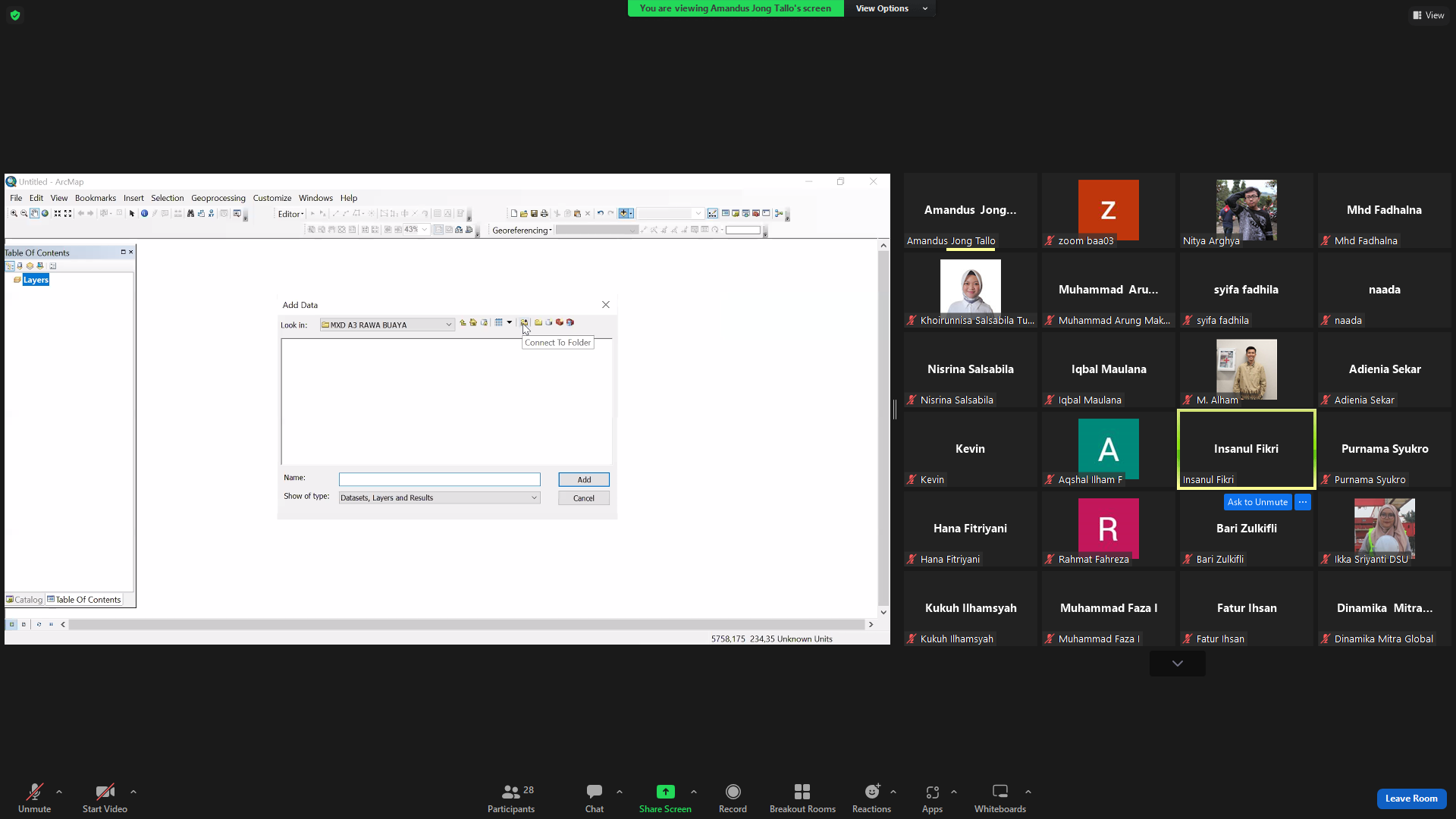Open the map scale dropdown

pos(698,214)
